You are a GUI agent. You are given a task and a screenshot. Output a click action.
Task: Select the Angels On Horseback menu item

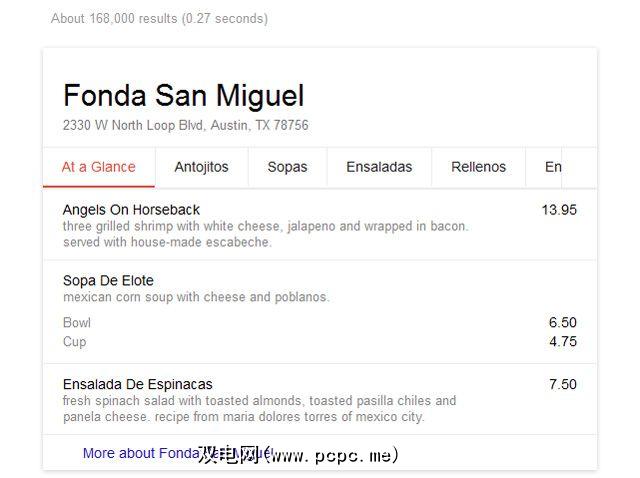coord(131,210)
